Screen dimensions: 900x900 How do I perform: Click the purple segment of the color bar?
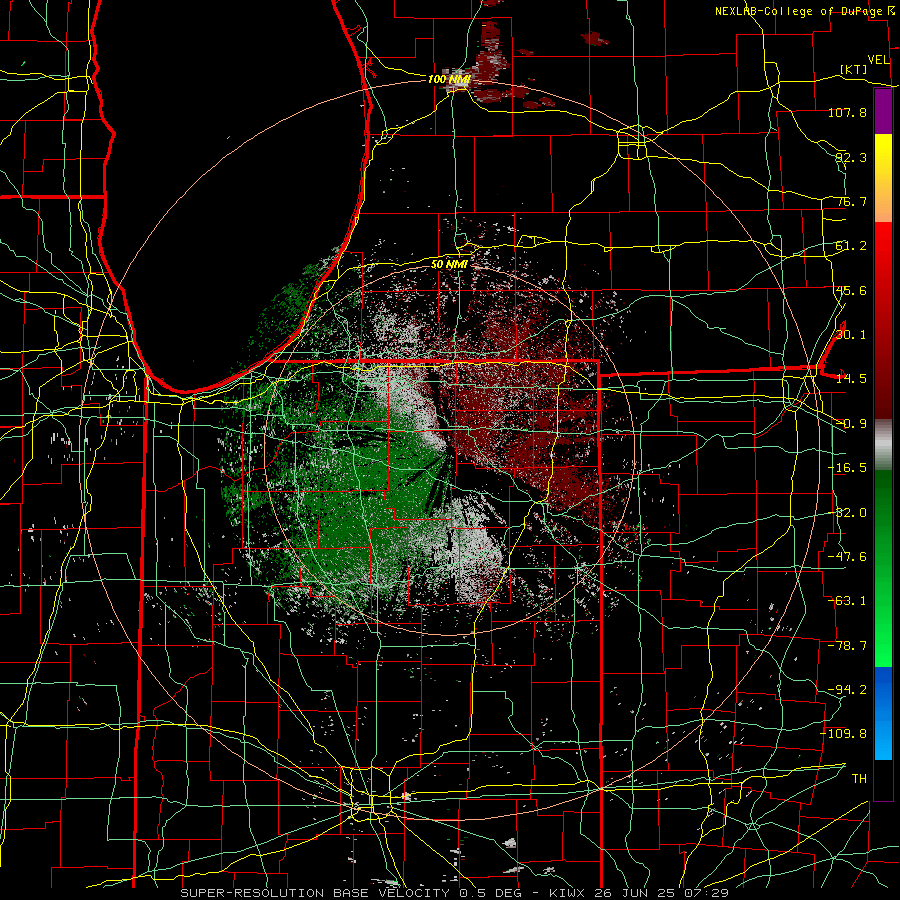[x=883, y=112]
